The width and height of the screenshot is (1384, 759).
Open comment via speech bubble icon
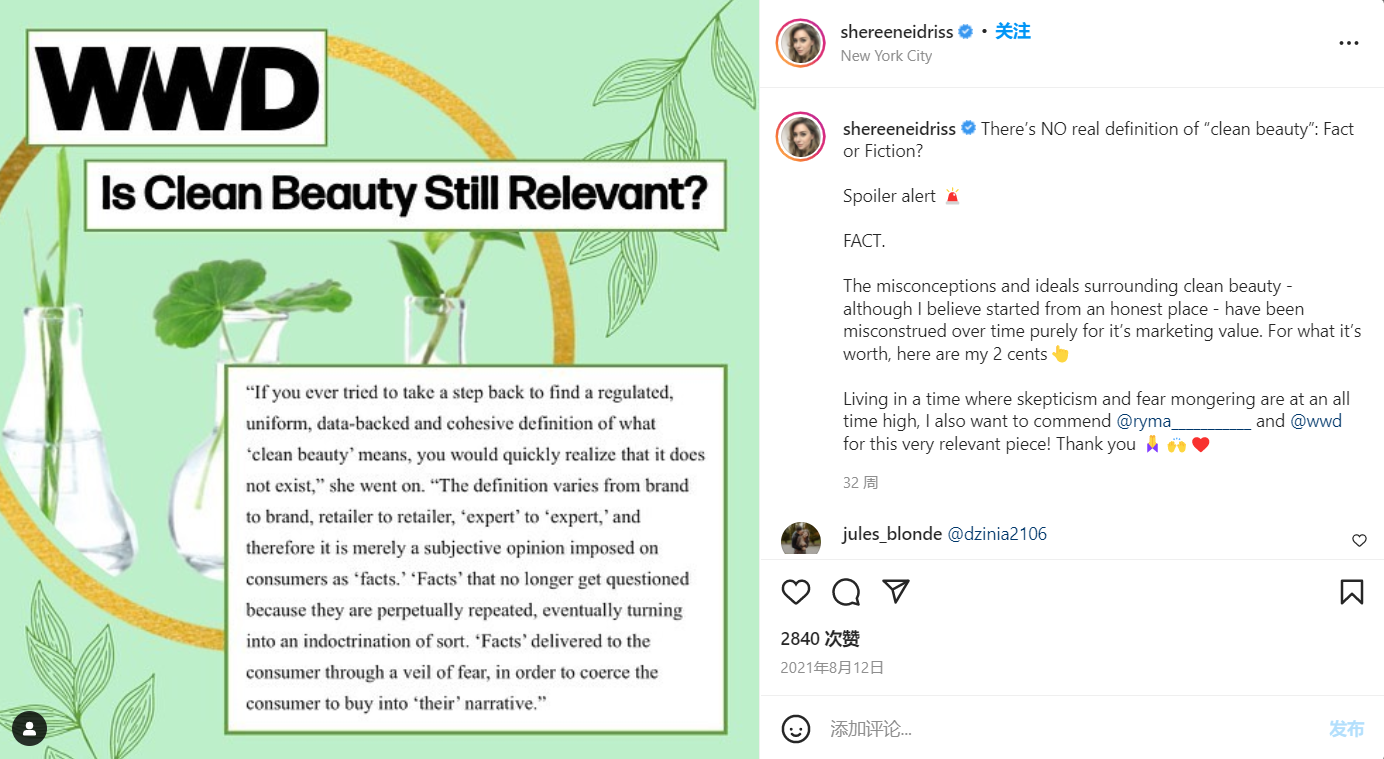[846, 592]
